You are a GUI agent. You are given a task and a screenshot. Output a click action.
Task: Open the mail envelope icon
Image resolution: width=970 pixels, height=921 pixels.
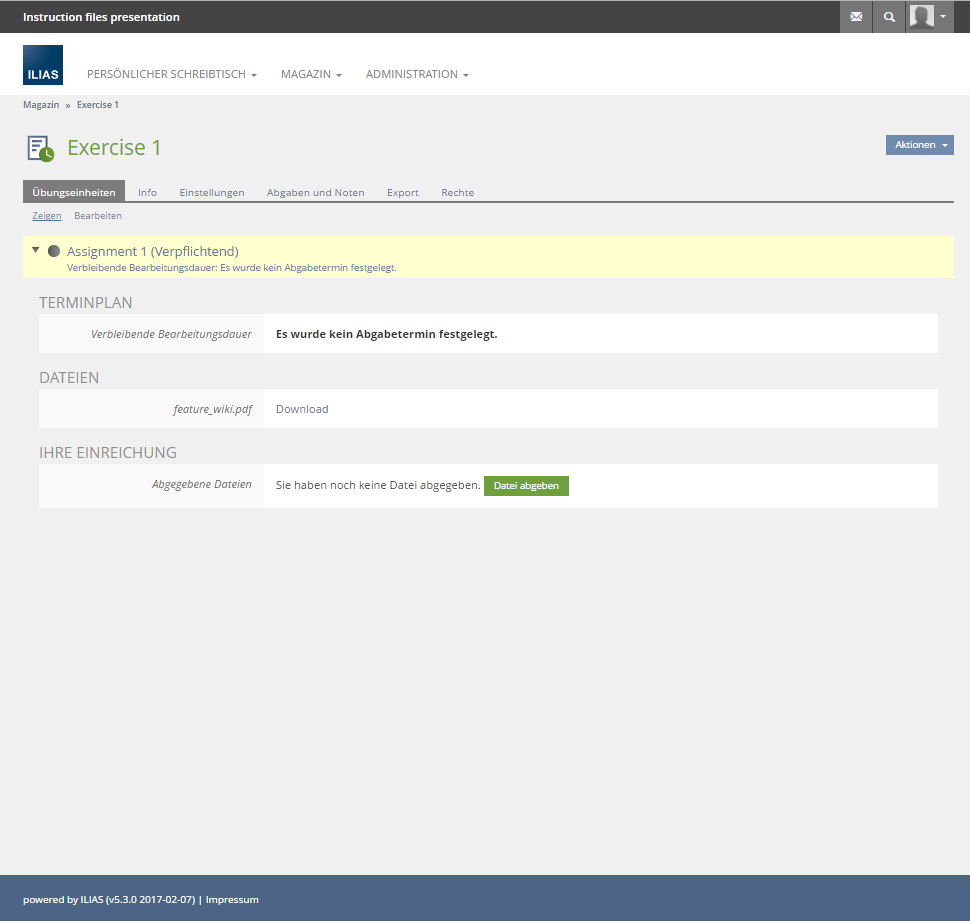tap(855, 17)
